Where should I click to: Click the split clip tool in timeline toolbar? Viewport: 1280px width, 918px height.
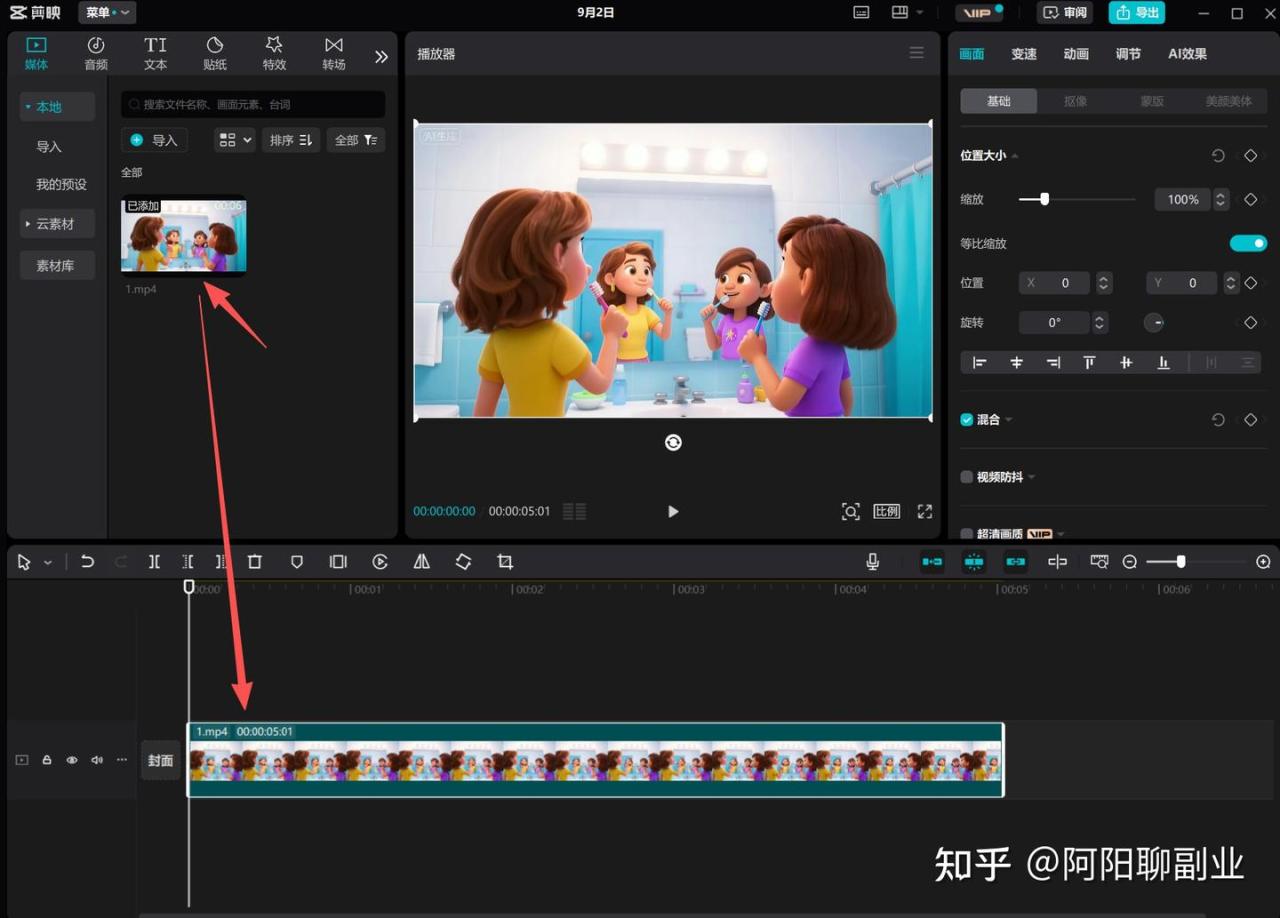tap(154, 562)
